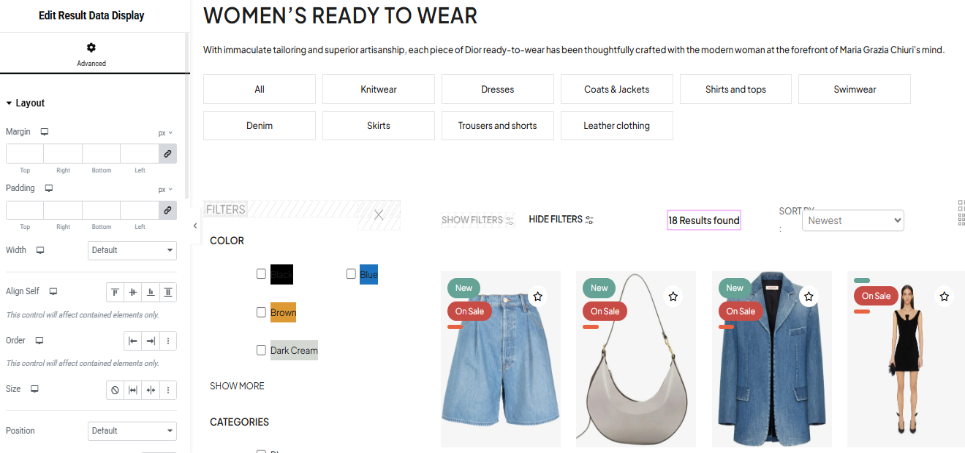Viewport: 965px width, 453px height.
Task: Favorite the denim shorts with star icon
Action: click(538, 297)
